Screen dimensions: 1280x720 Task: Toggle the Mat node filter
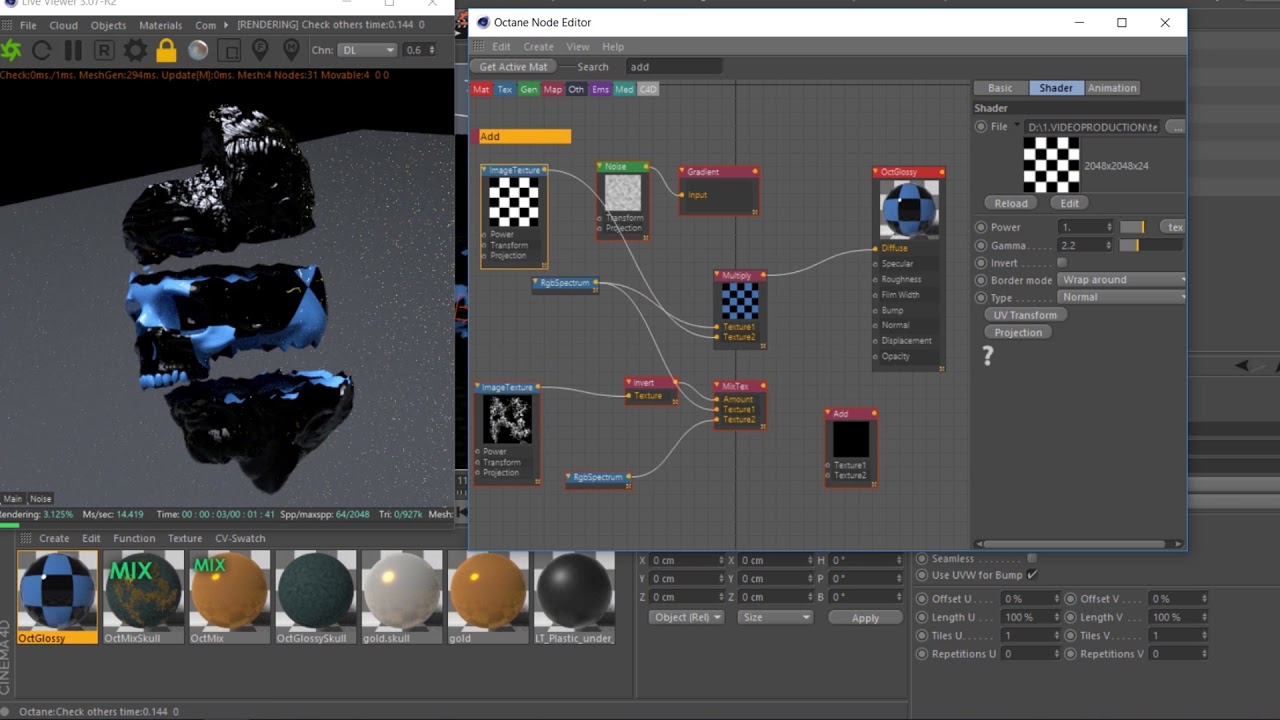pos(481,89)
